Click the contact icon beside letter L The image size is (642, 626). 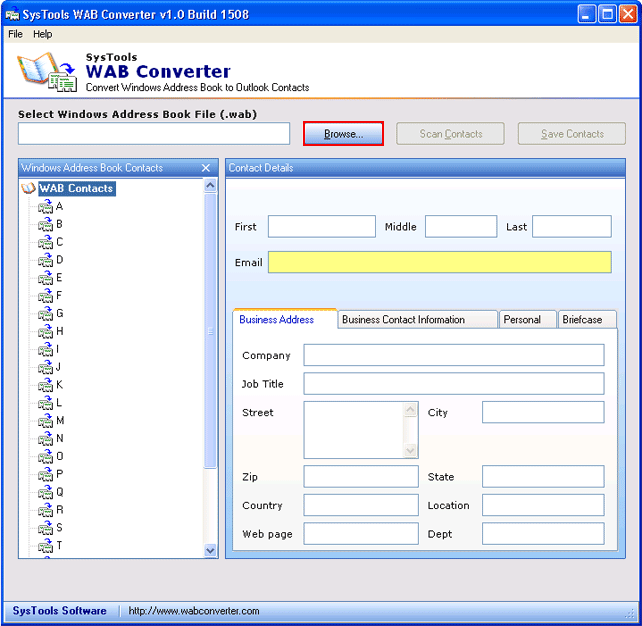[x=45, y=403]
